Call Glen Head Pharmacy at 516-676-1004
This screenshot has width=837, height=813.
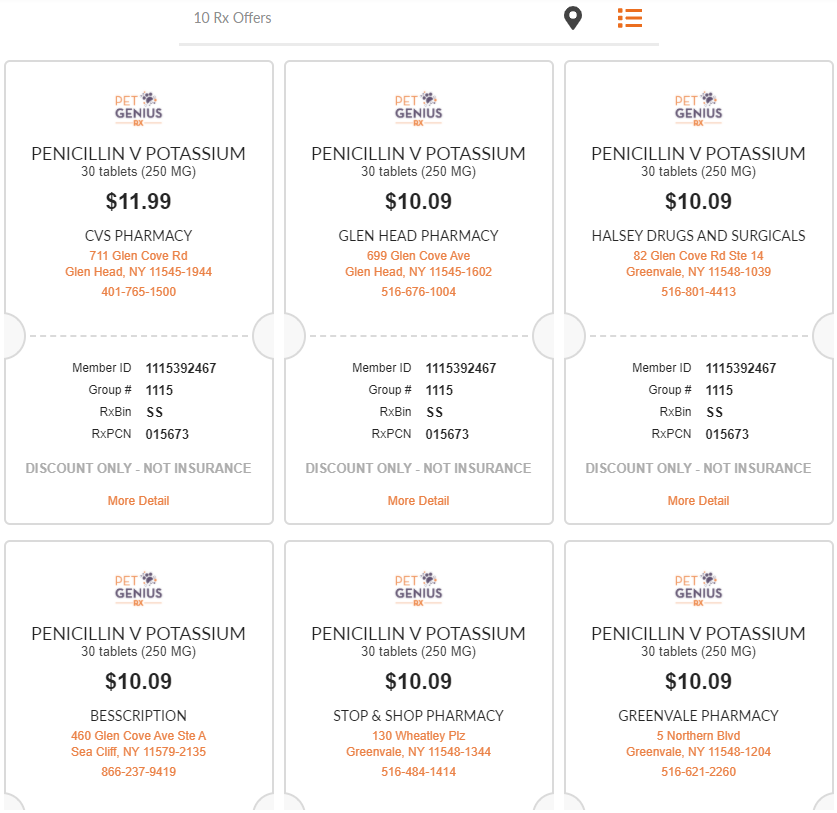(418, 292)
